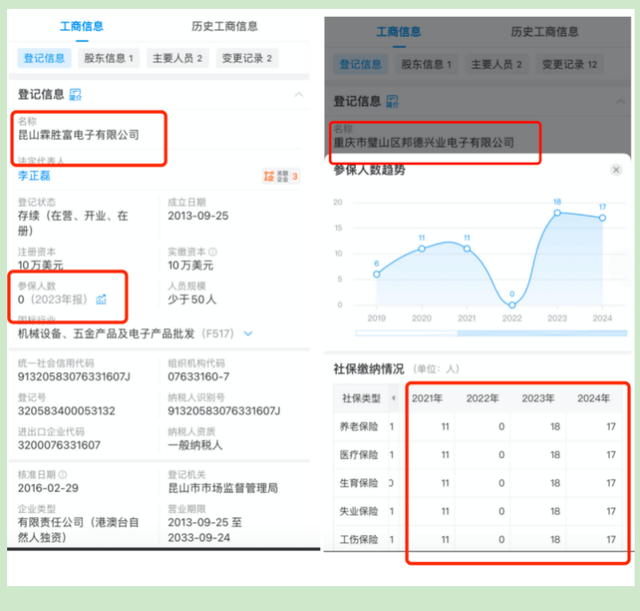
Task: Click registration number 320583400053132
Action: (x=66, y=411)
